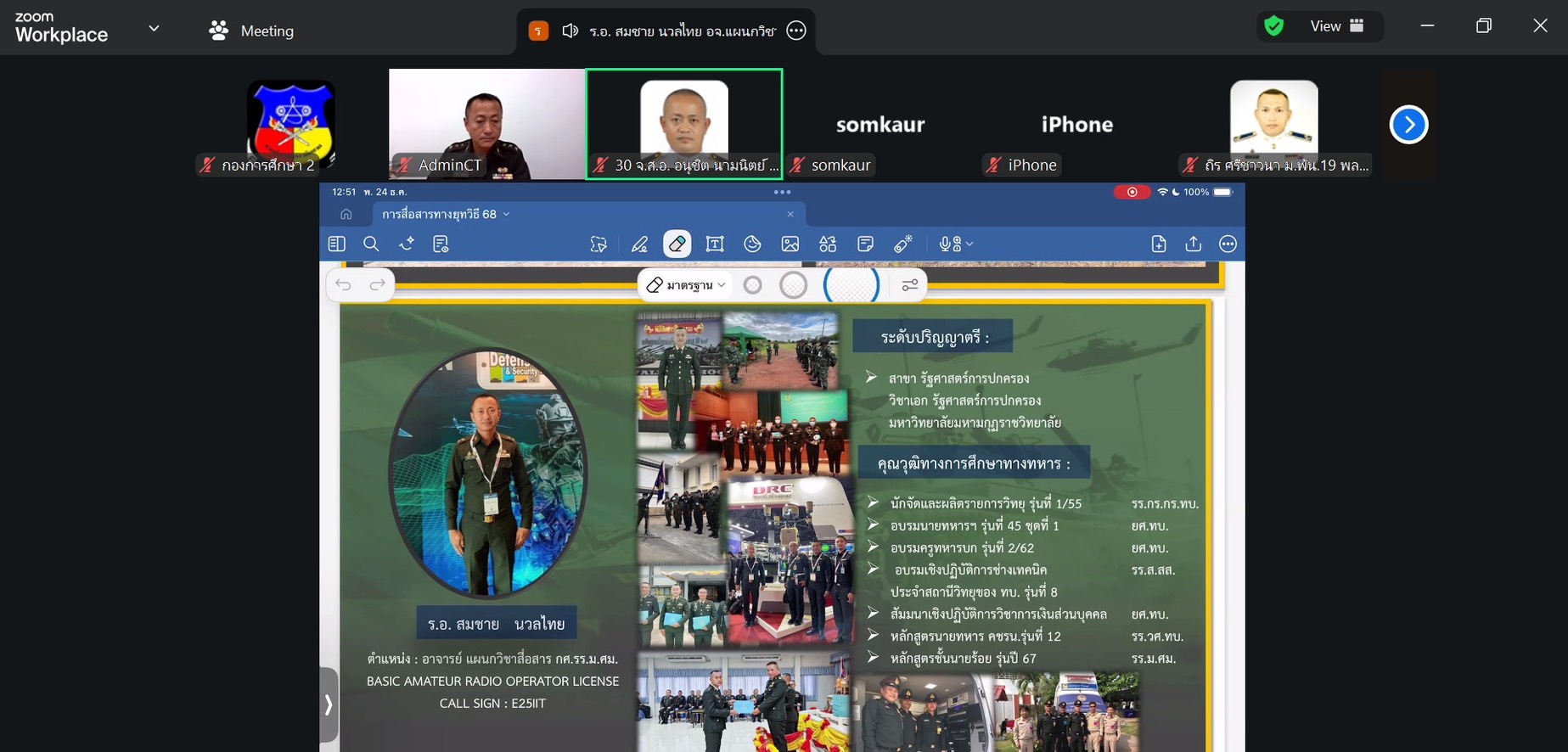
Task: Open the Meeting tab in Zoom
Action: coord(252,31)
